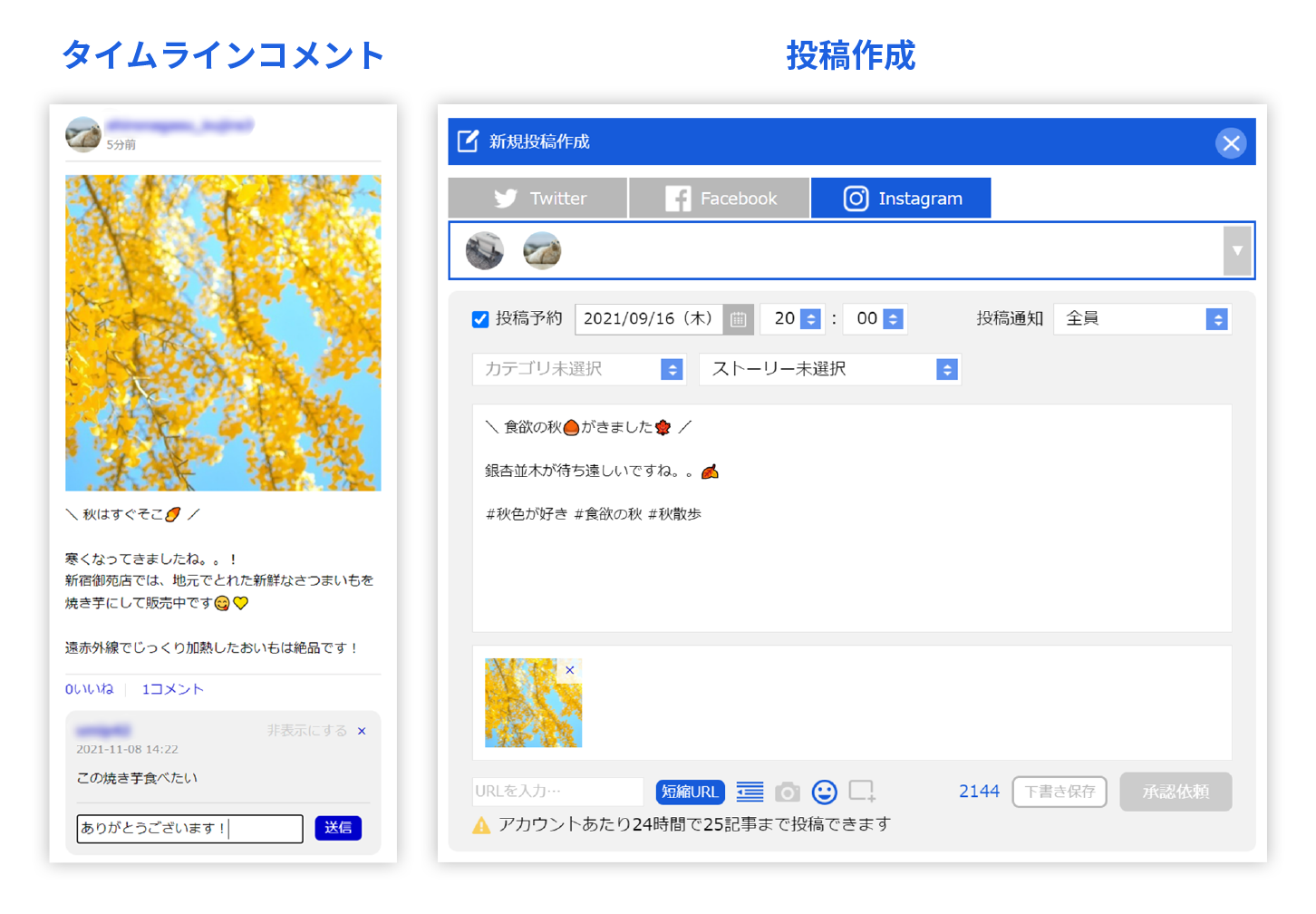Open the 投稿通知 全員 dropdown
Image resolution: width=1316 pixels, height=914 pixels.
tap(1142, 319)
